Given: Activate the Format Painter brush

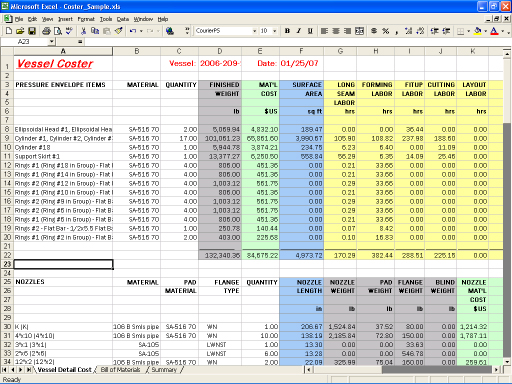Looking at the screenshot, I should (118, 31).
